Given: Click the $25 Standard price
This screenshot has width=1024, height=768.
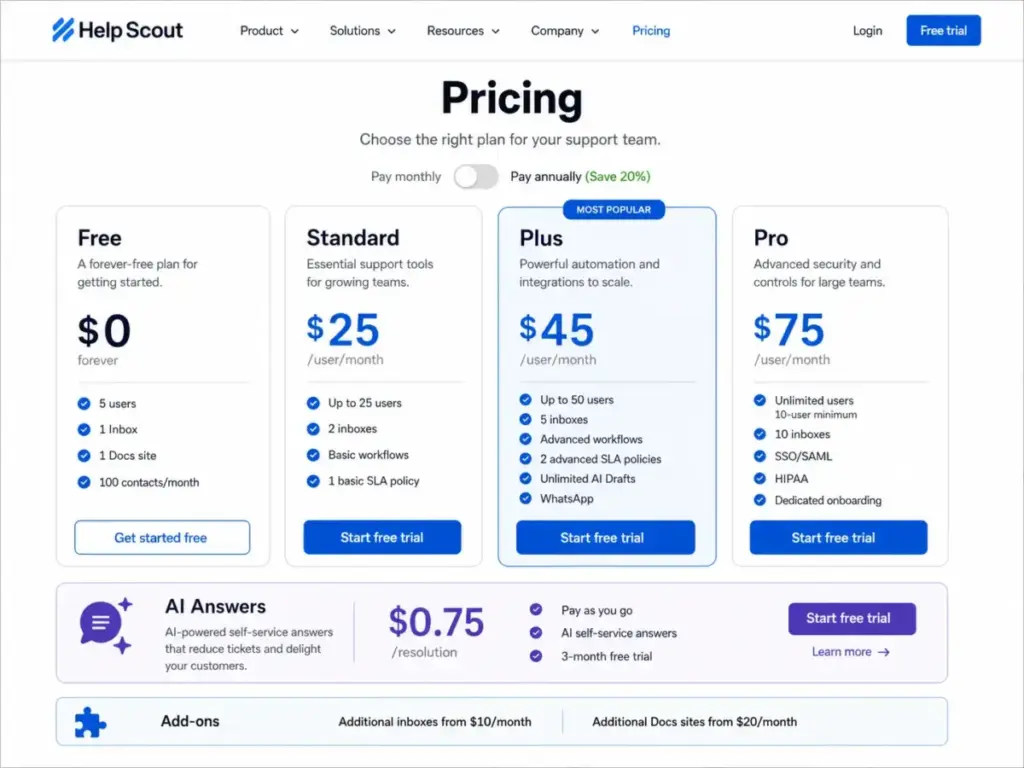Looking at the screenshot, I should [x=343, y=329].
